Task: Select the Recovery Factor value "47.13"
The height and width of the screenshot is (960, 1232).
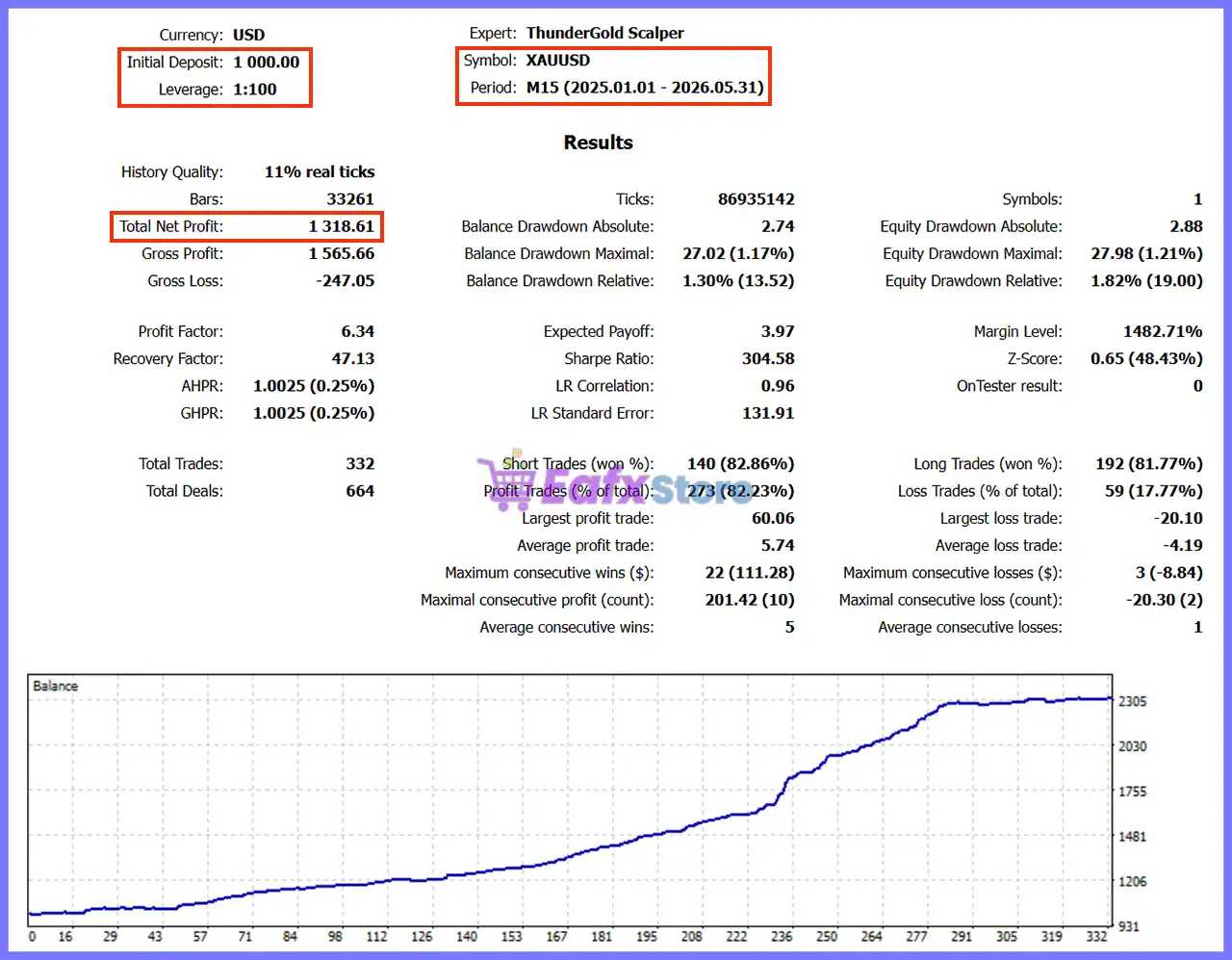Action: 353,359
